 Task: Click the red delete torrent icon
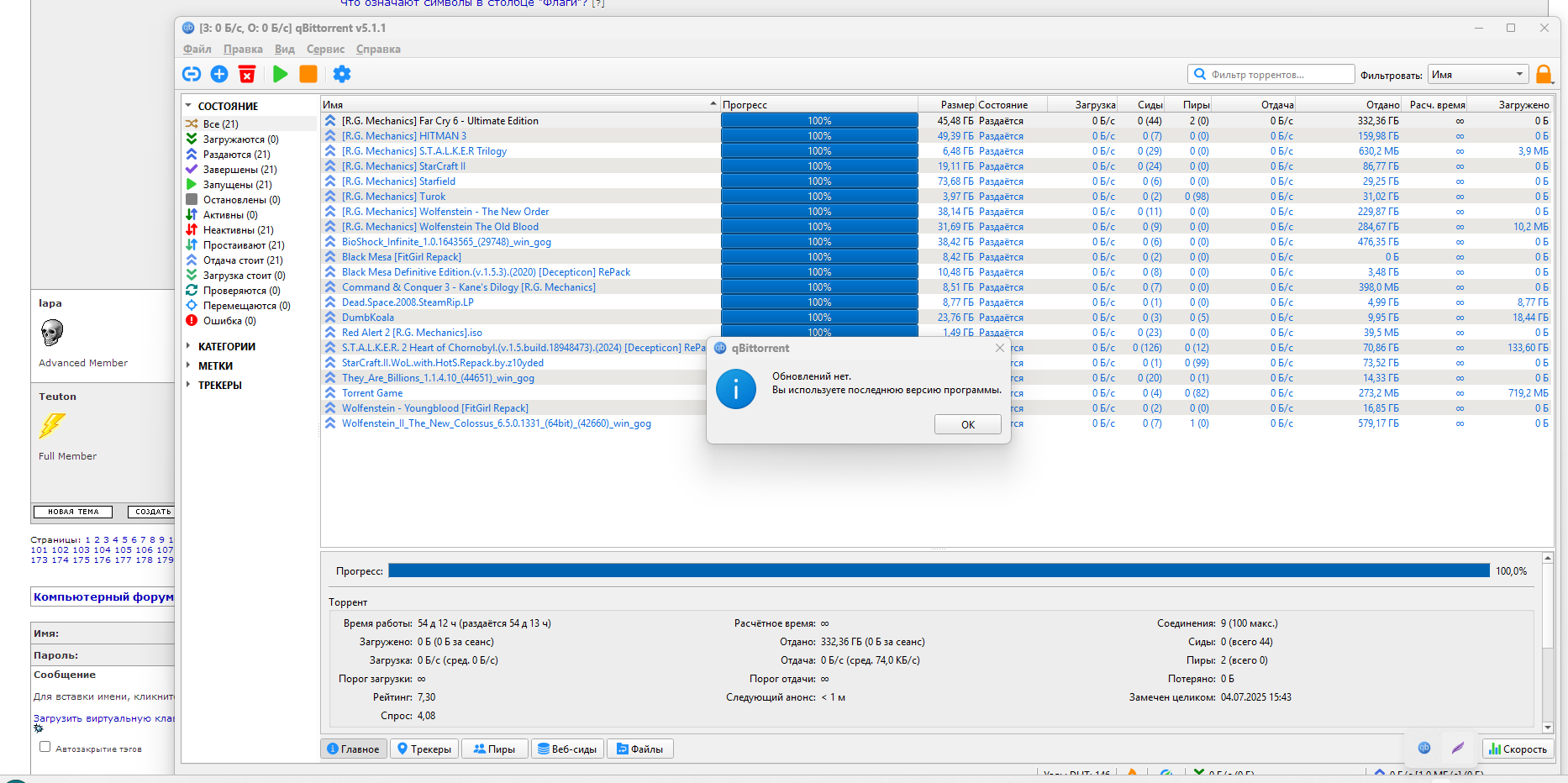click(247, 74)
